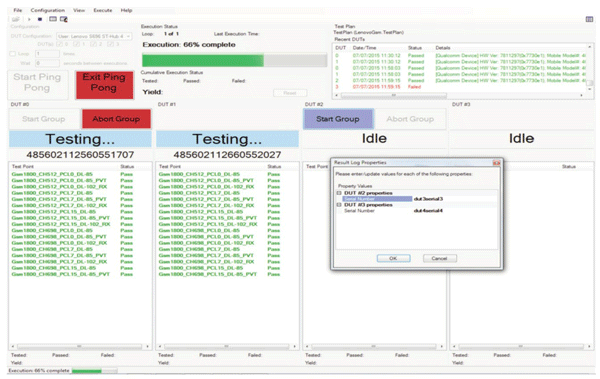
Task: Click the Start Ping Pong button
Action: (x=38, y=84)
